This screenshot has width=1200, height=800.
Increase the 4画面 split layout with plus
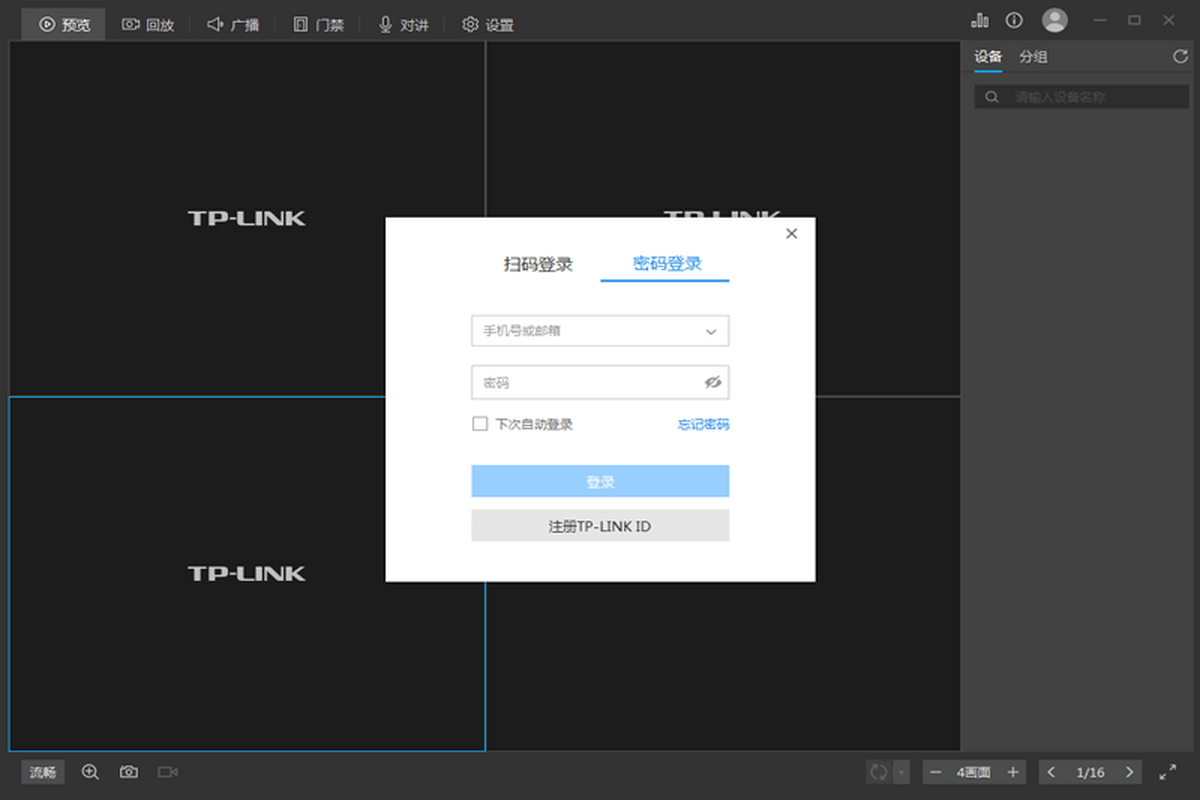tap(1013, 772)
